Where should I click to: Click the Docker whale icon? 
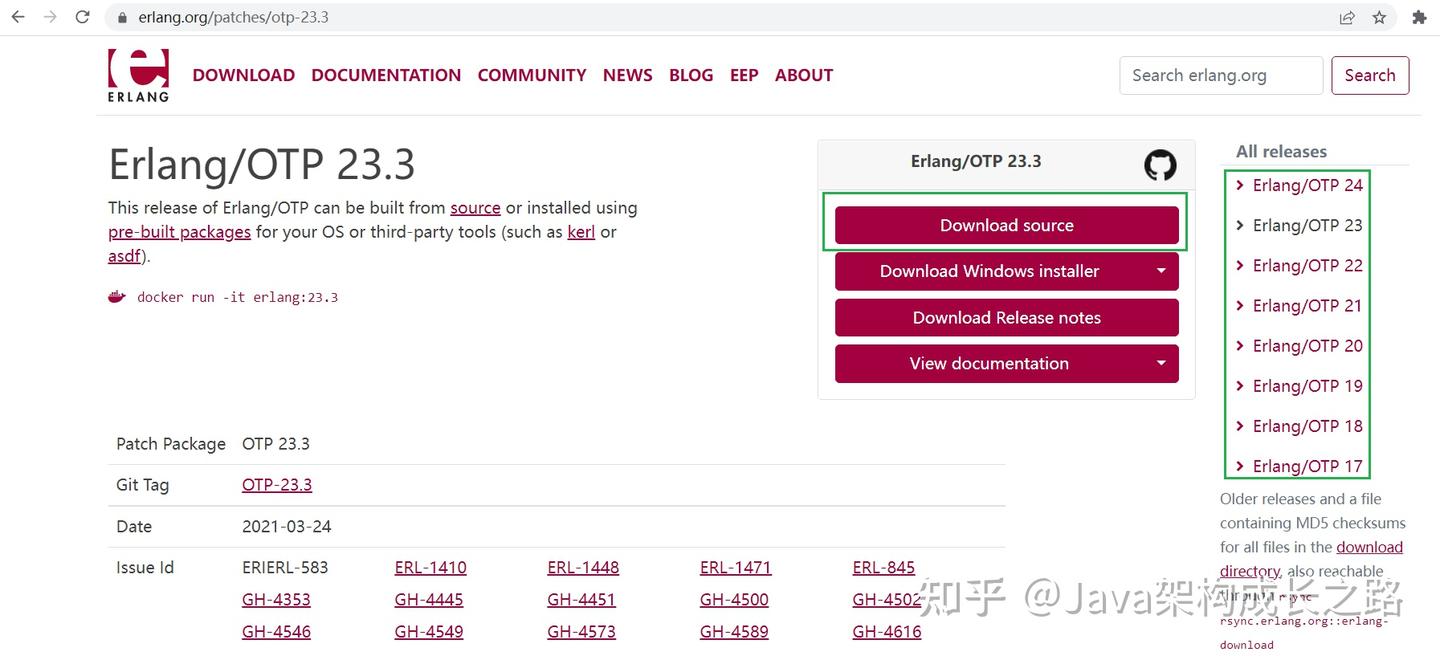tap(117, 297)
